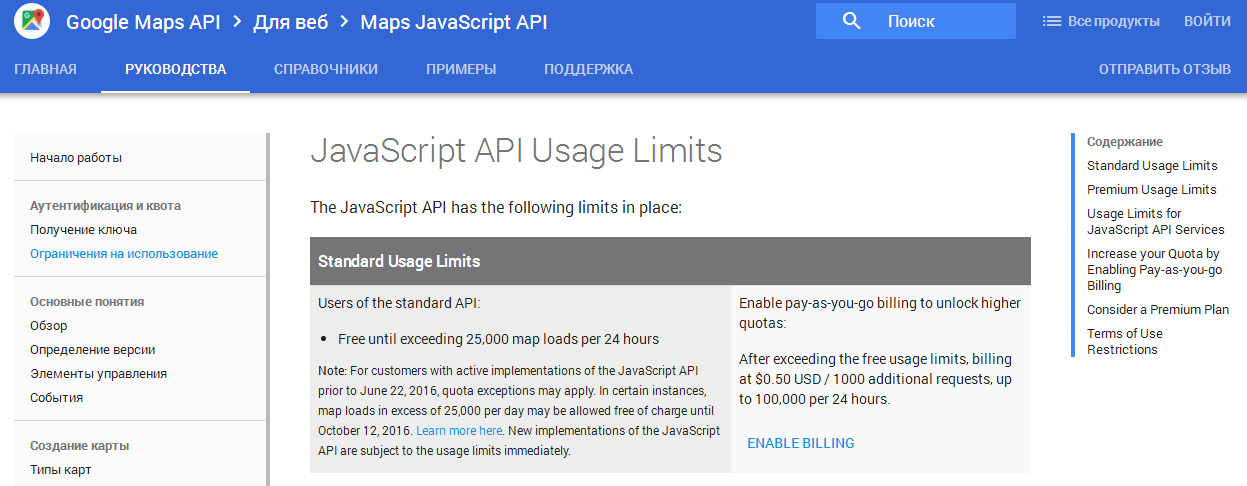
Task: Click the 'ENABLE BILLING' link
Action: (x=801, y=443)
